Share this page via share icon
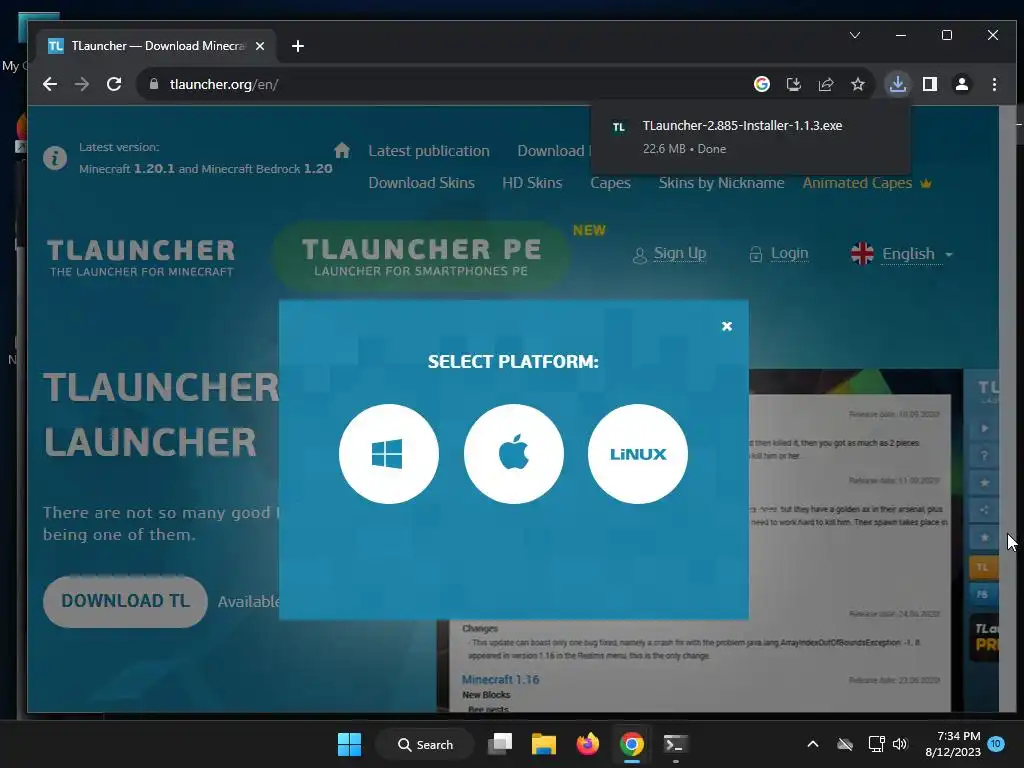 click(x=826, y=84)
